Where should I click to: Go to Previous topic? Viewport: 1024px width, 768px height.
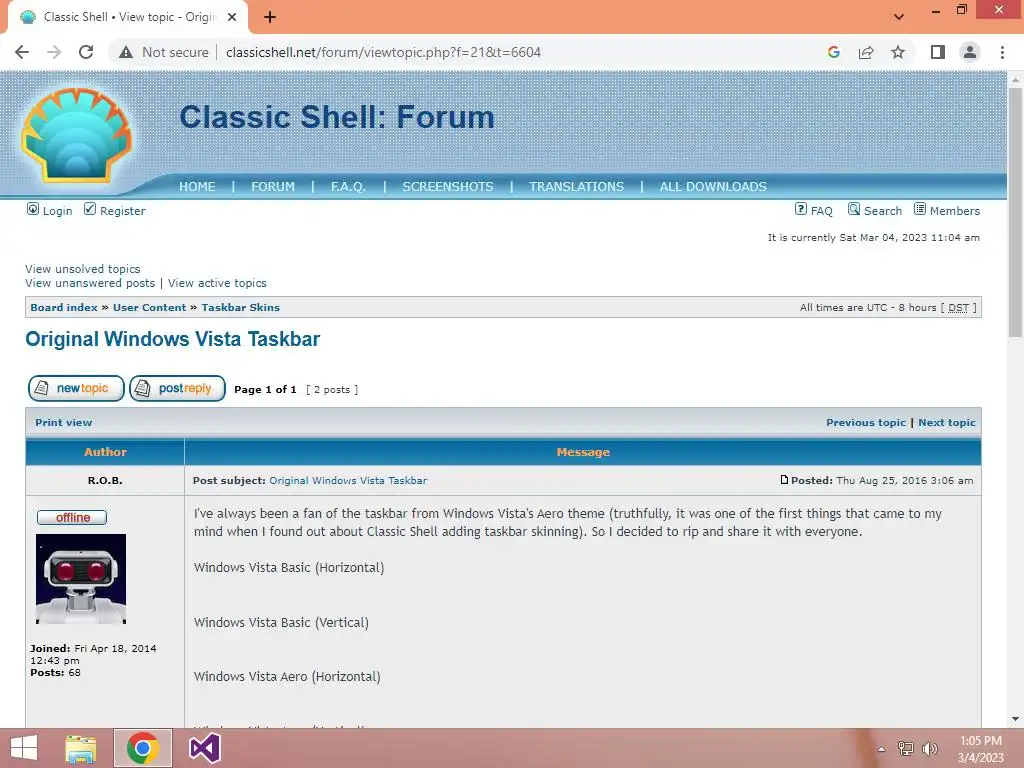(x=866, y=423)
